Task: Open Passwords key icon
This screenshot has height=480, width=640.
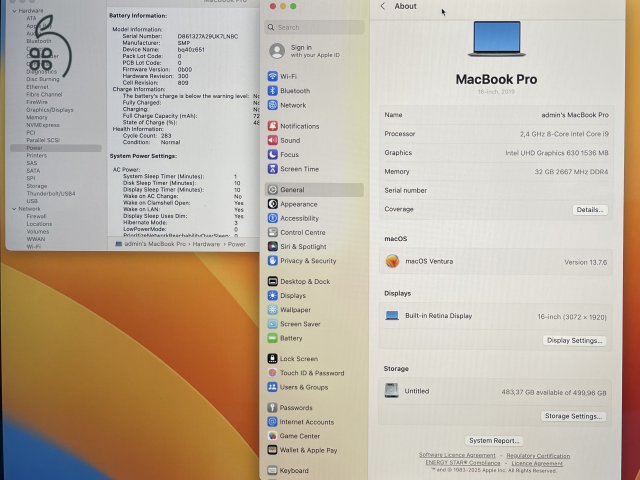Action: pyautogui.click(x=272, y=407)
